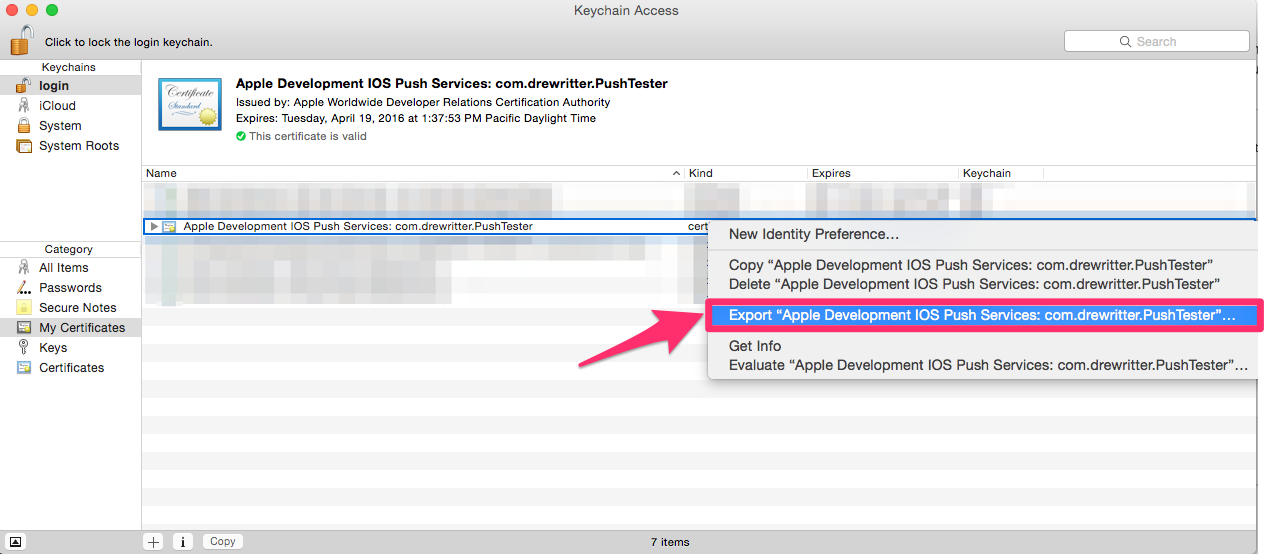Toggle the keychains pane button at bottom-left
Image resolution: width=1264 pixels, height=554 pixels.
(x=15, y=541)
